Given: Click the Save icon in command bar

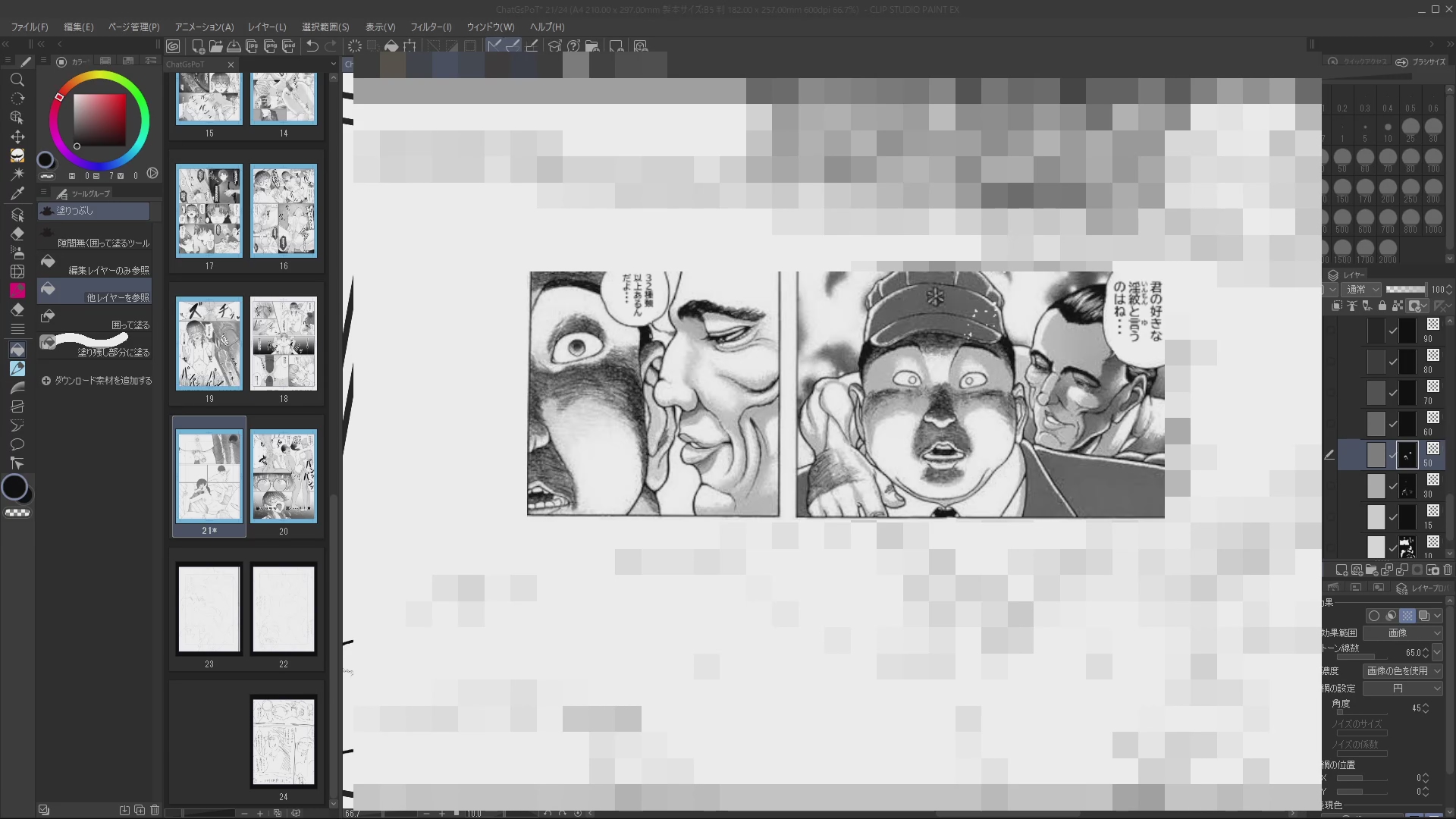Looking at the screenshot, I should click(234, 46).
